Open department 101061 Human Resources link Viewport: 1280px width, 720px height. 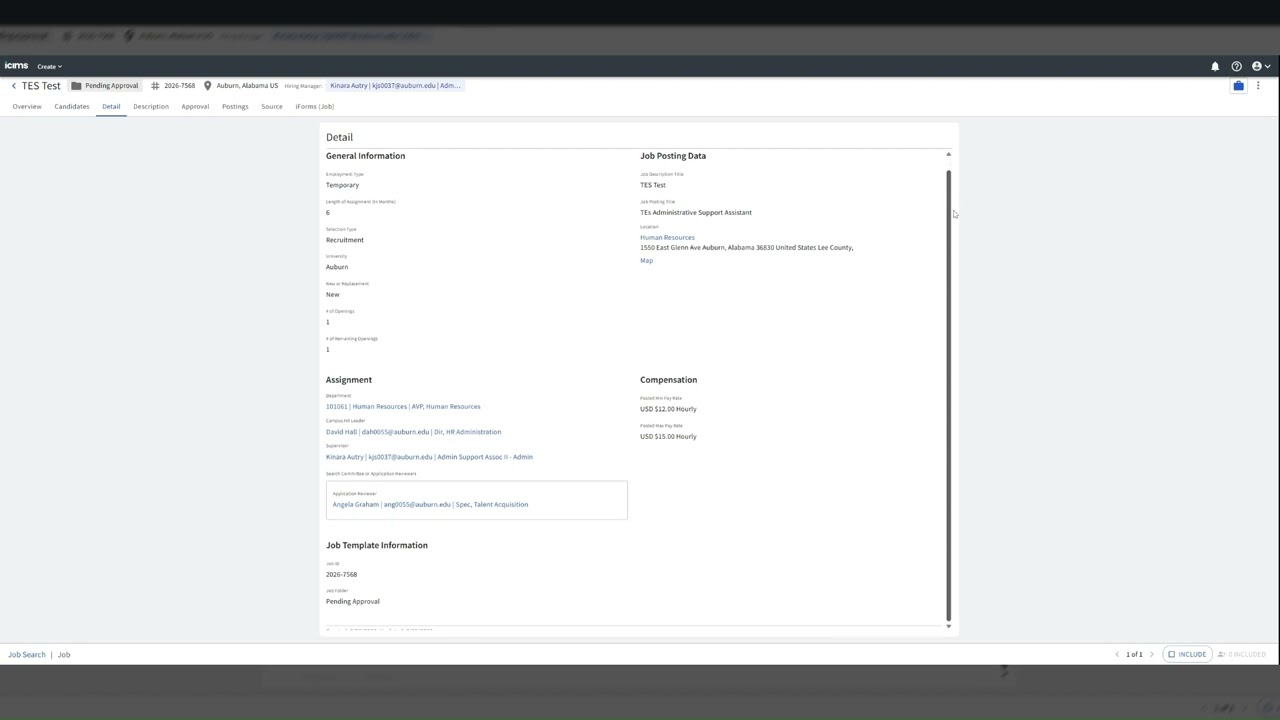[x=403, y=407]
